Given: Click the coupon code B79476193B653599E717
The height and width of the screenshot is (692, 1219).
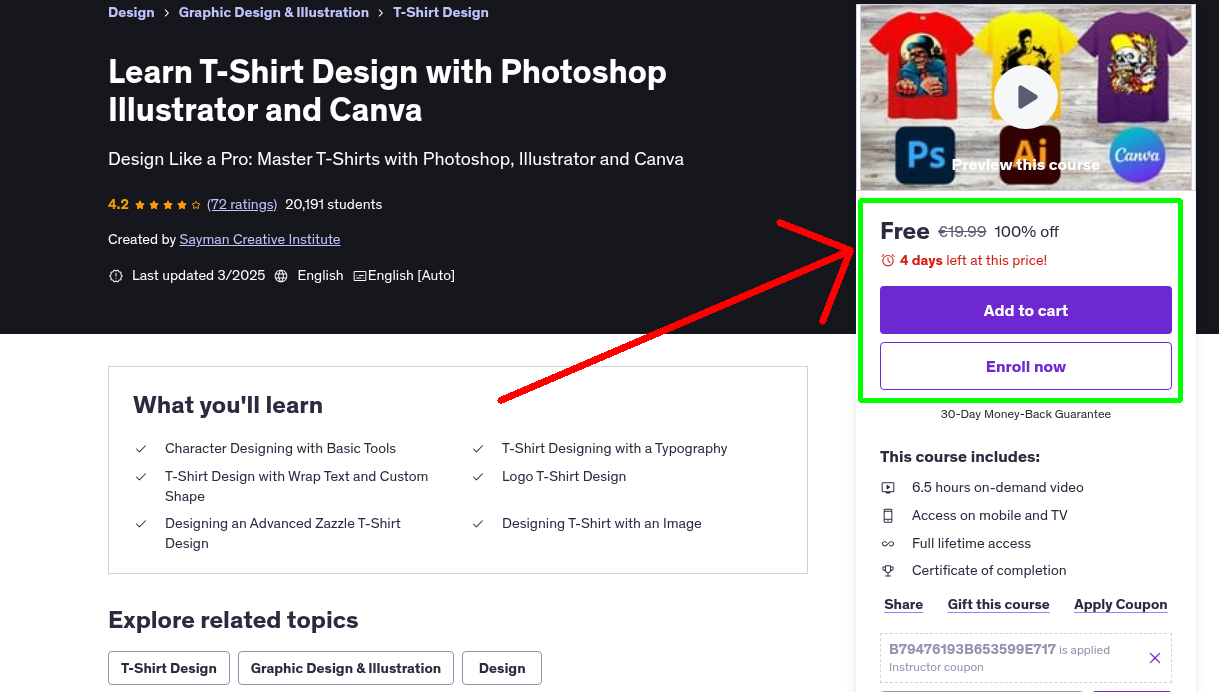Looking at the screenshot, I should point(972,649).
